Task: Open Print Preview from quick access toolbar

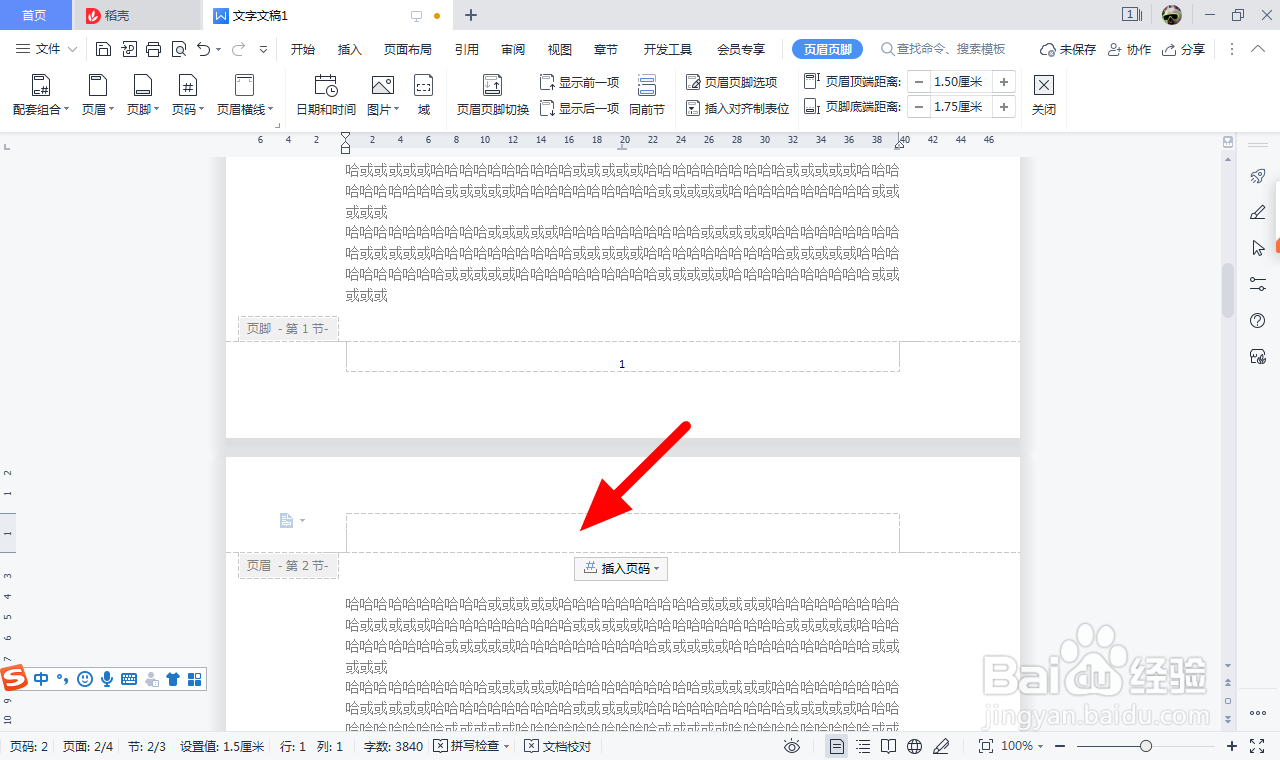Action: click(x=178, y=49)
